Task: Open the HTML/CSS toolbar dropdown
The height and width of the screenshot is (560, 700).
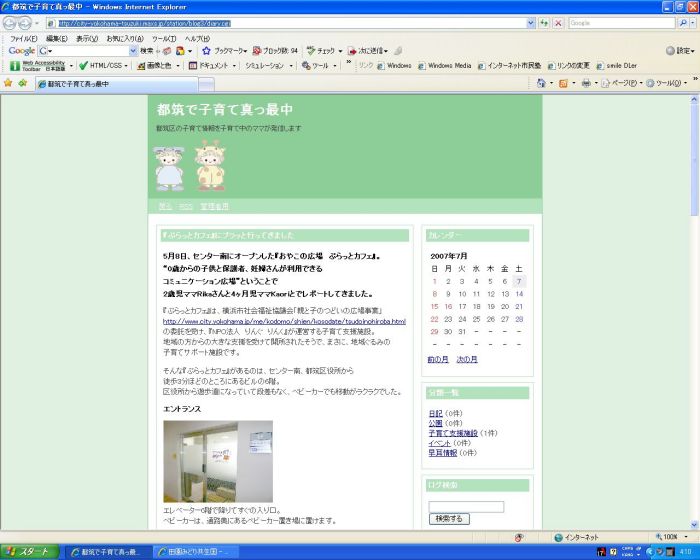Action: click(x=103, y=65)
